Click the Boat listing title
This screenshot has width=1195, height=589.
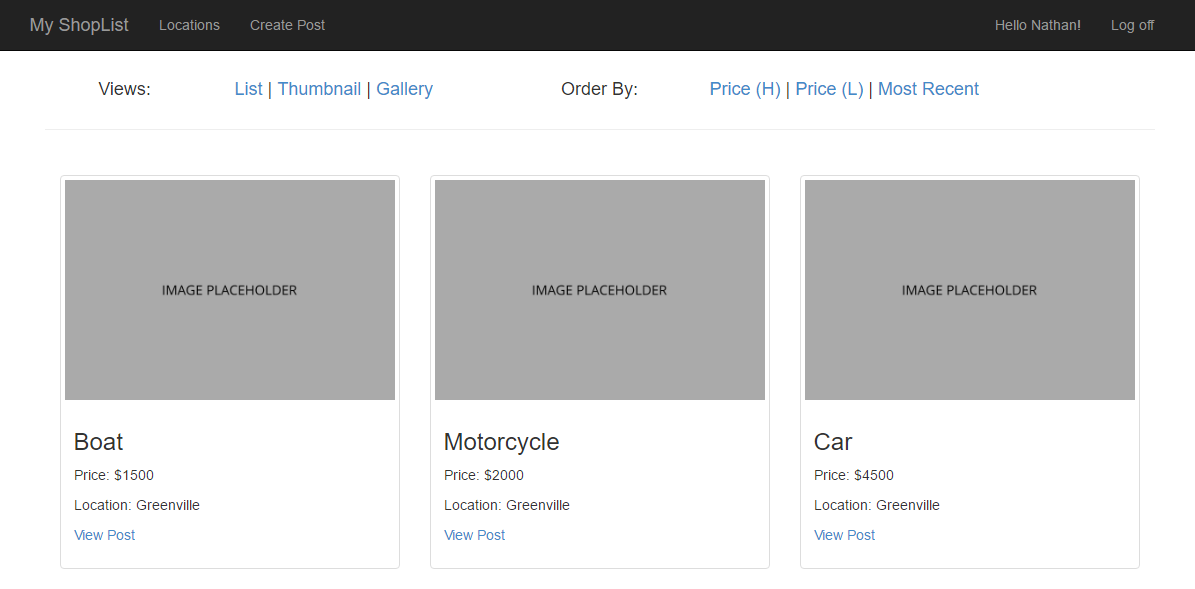tap(98, 442)
